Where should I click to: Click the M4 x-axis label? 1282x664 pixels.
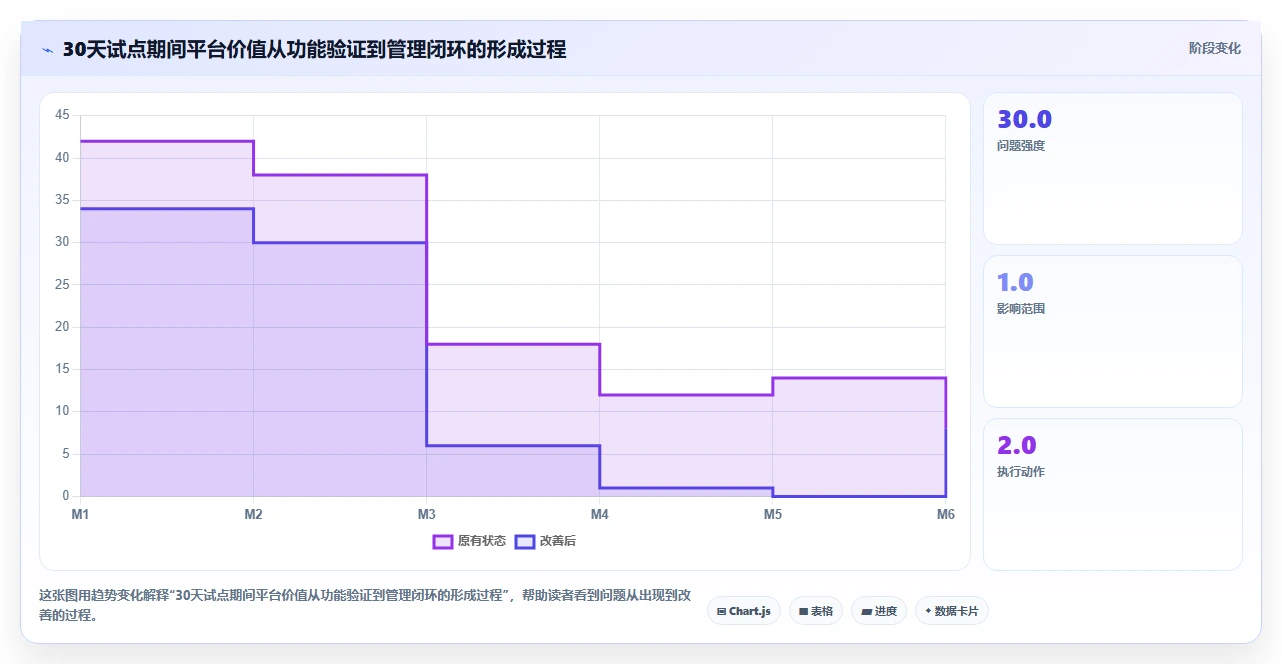599,514
